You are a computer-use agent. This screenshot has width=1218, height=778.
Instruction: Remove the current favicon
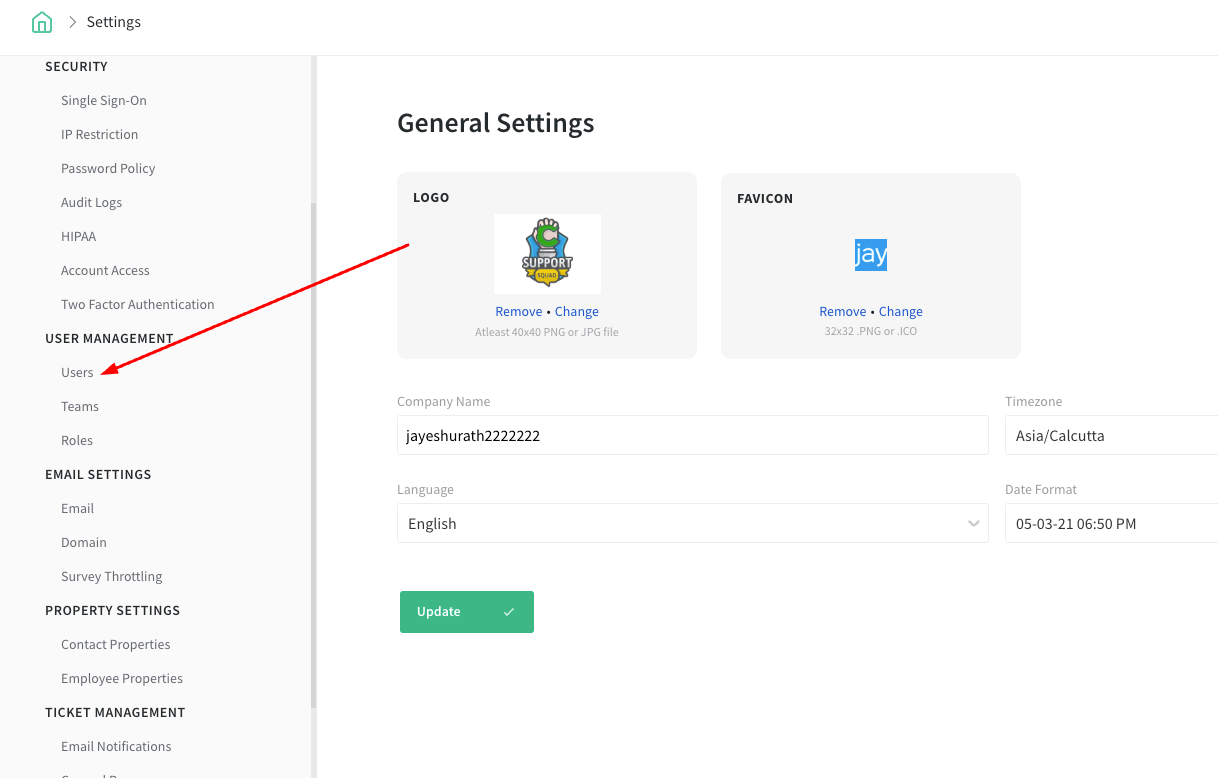coord(843,312)
